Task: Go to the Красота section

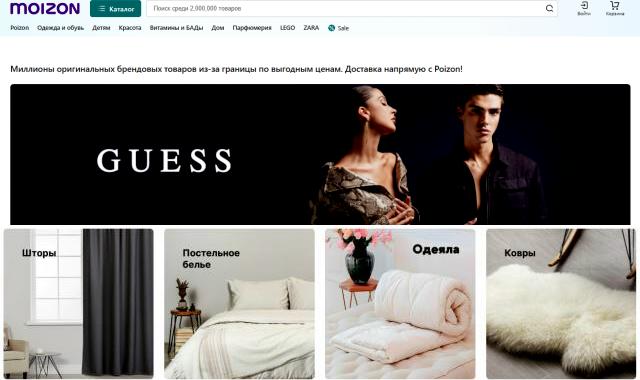Action: pos(130,28)
